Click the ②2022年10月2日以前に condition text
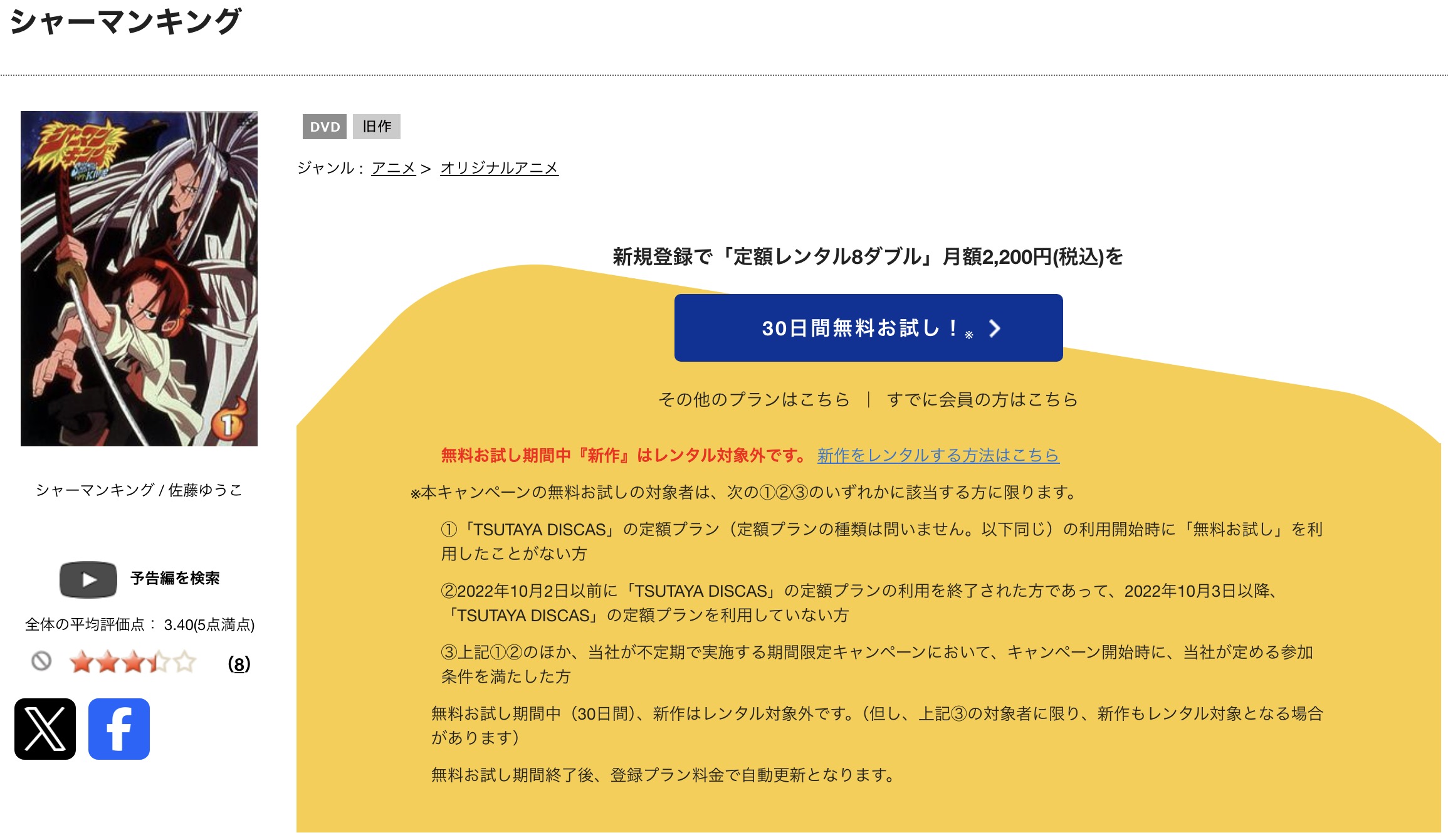 click(x=860, y=603)
